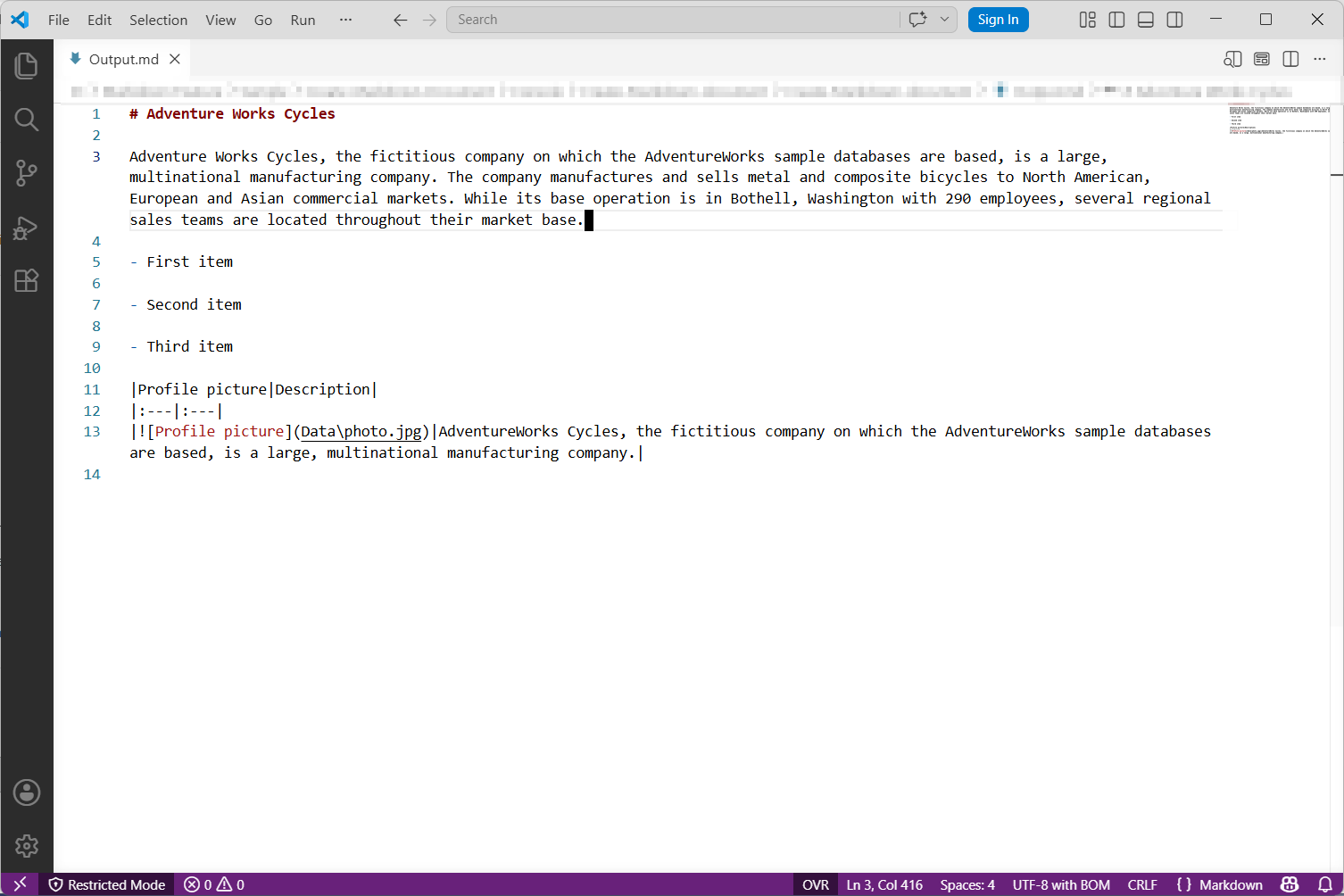Open Copilot status icon in status bar
Viewport: 1344px width, 896px height.
1290,884
